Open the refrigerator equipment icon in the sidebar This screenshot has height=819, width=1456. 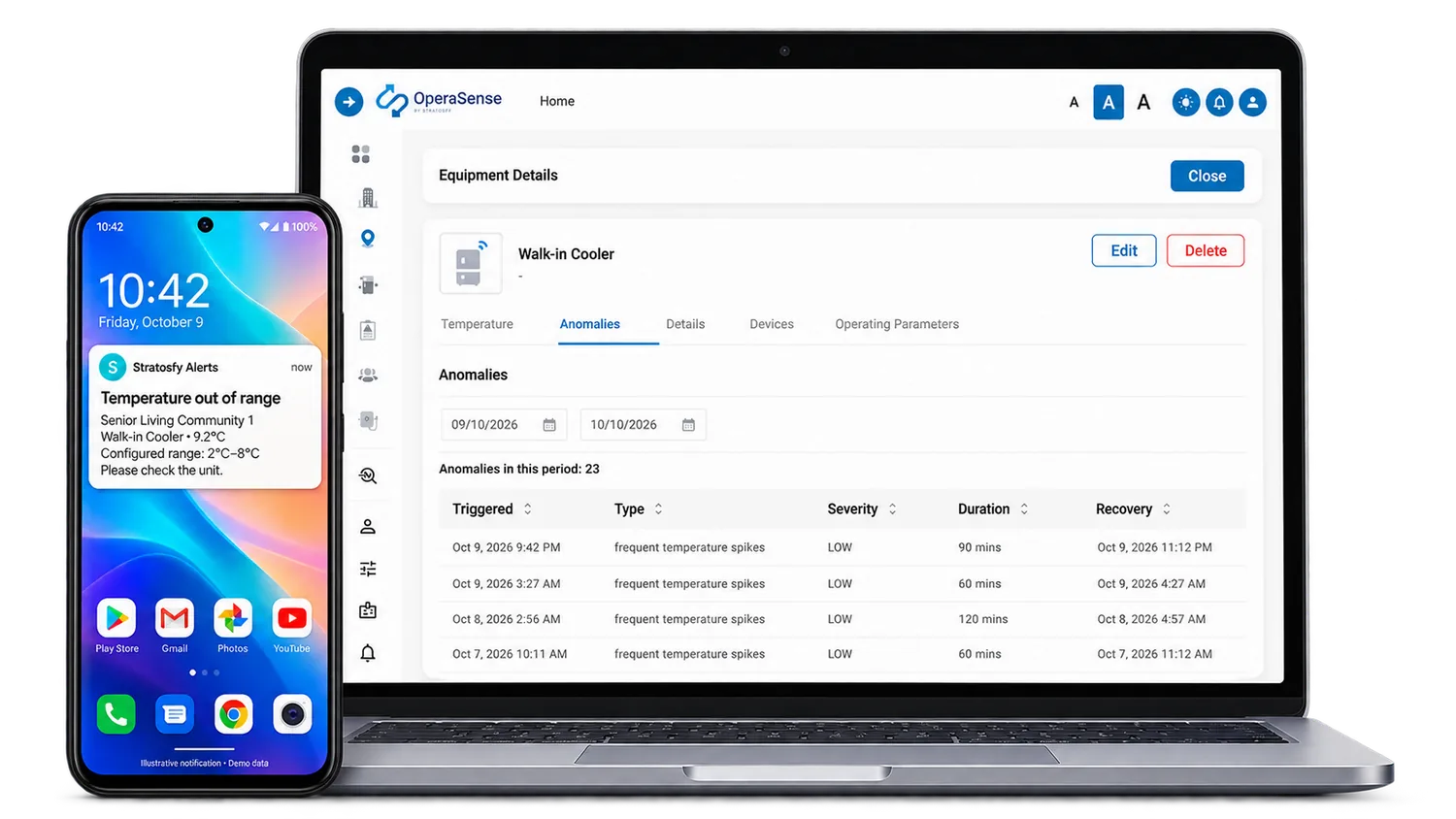[368, 284]
